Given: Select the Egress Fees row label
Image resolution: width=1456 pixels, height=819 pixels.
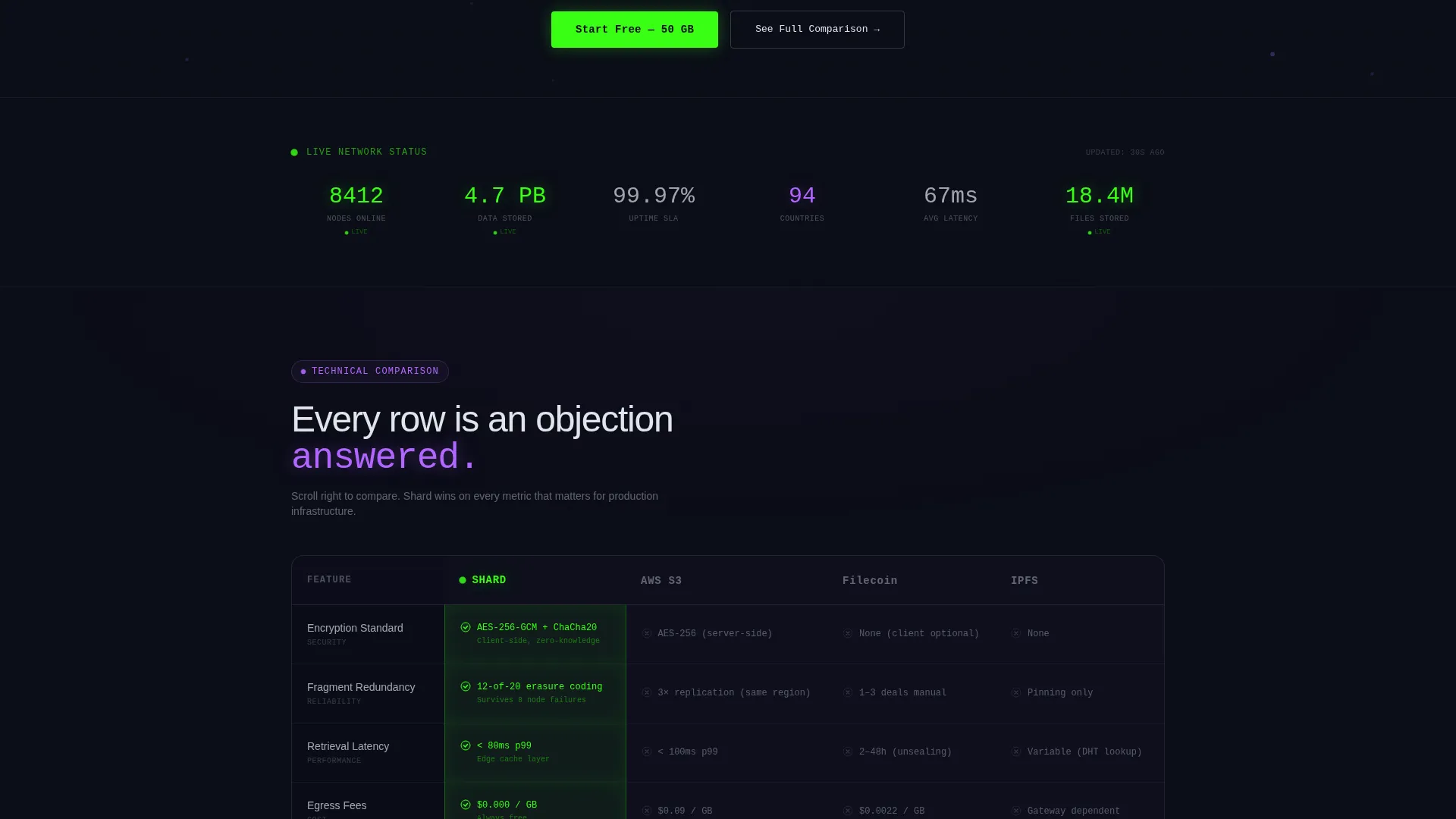Looking at the screenshot, I should (337, 805).
